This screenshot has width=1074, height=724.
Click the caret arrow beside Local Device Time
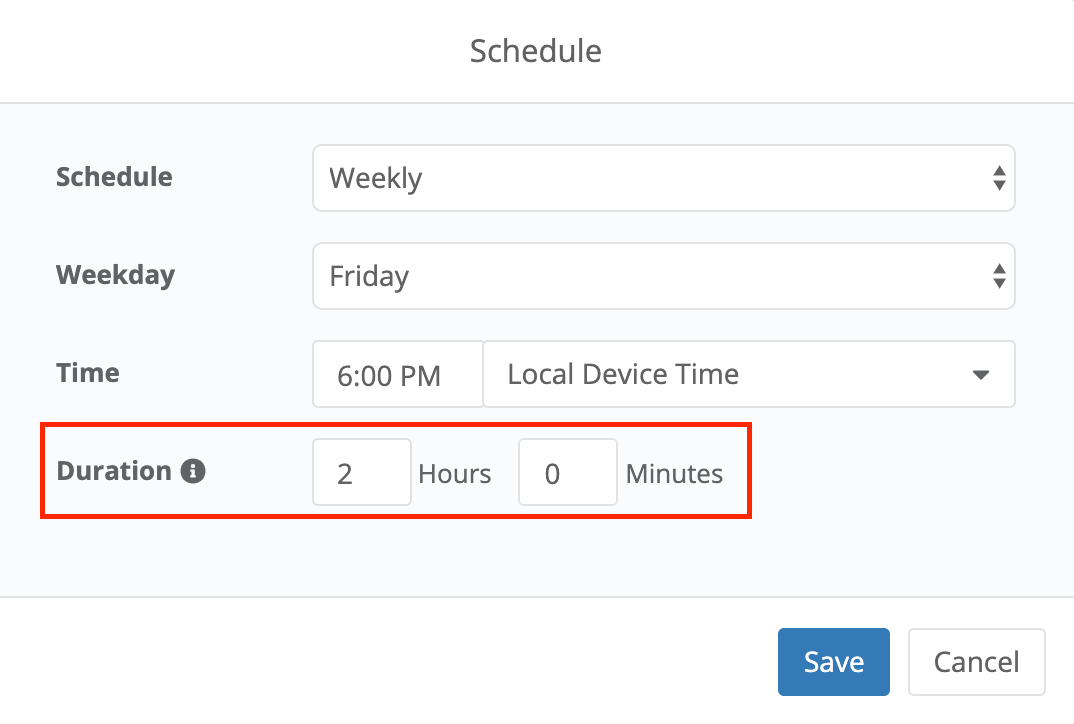tap(980, 375)
